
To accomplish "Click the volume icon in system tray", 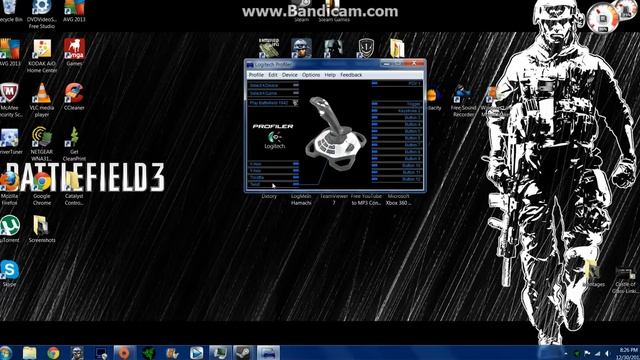I will pos(607,353).
